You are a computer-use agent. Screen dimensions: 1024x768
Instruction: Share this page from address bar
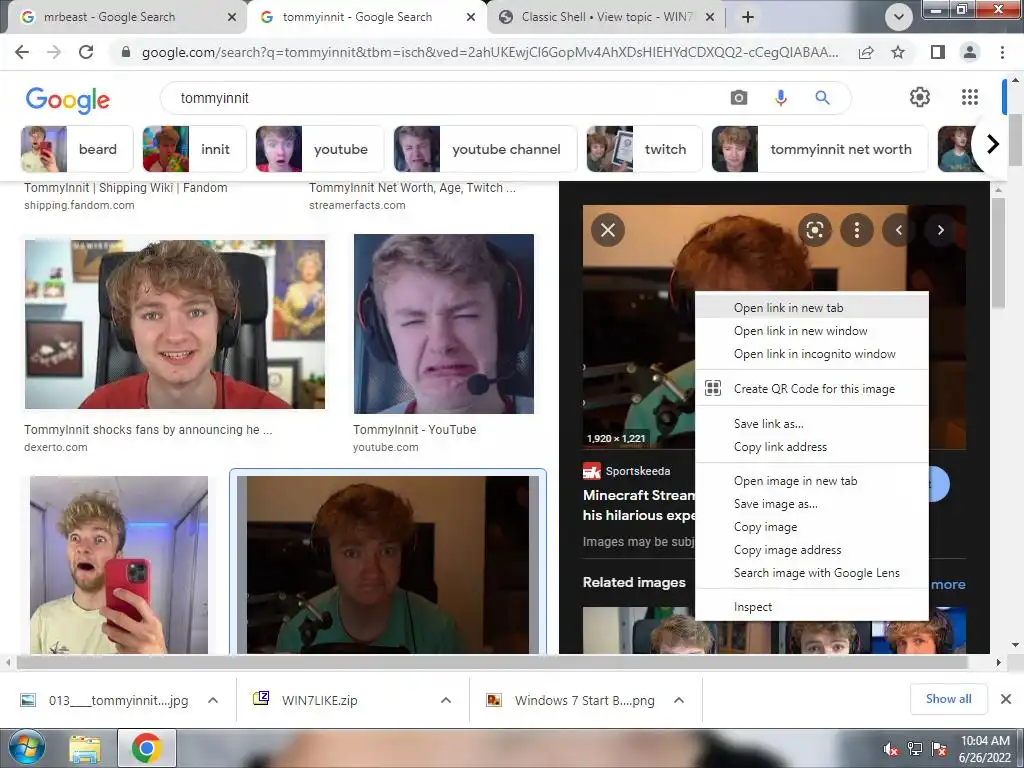tap(866, 52)
